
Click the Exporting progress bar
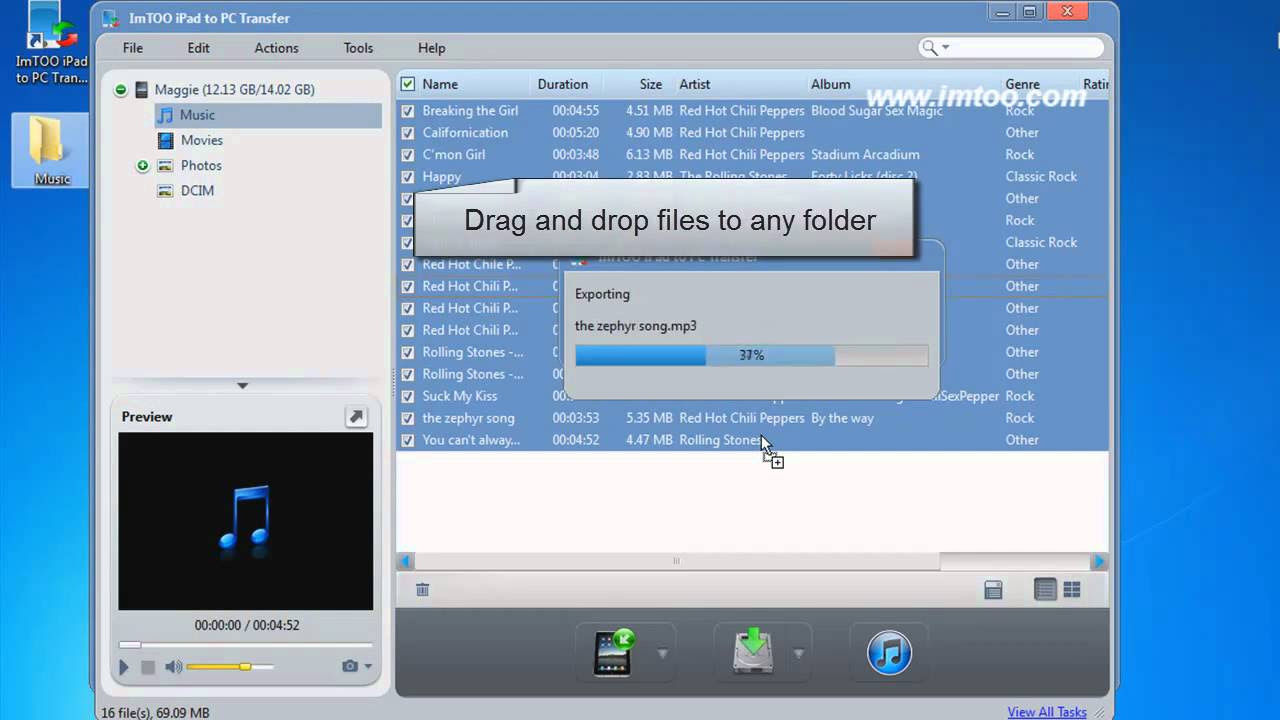tap(752, 355)
